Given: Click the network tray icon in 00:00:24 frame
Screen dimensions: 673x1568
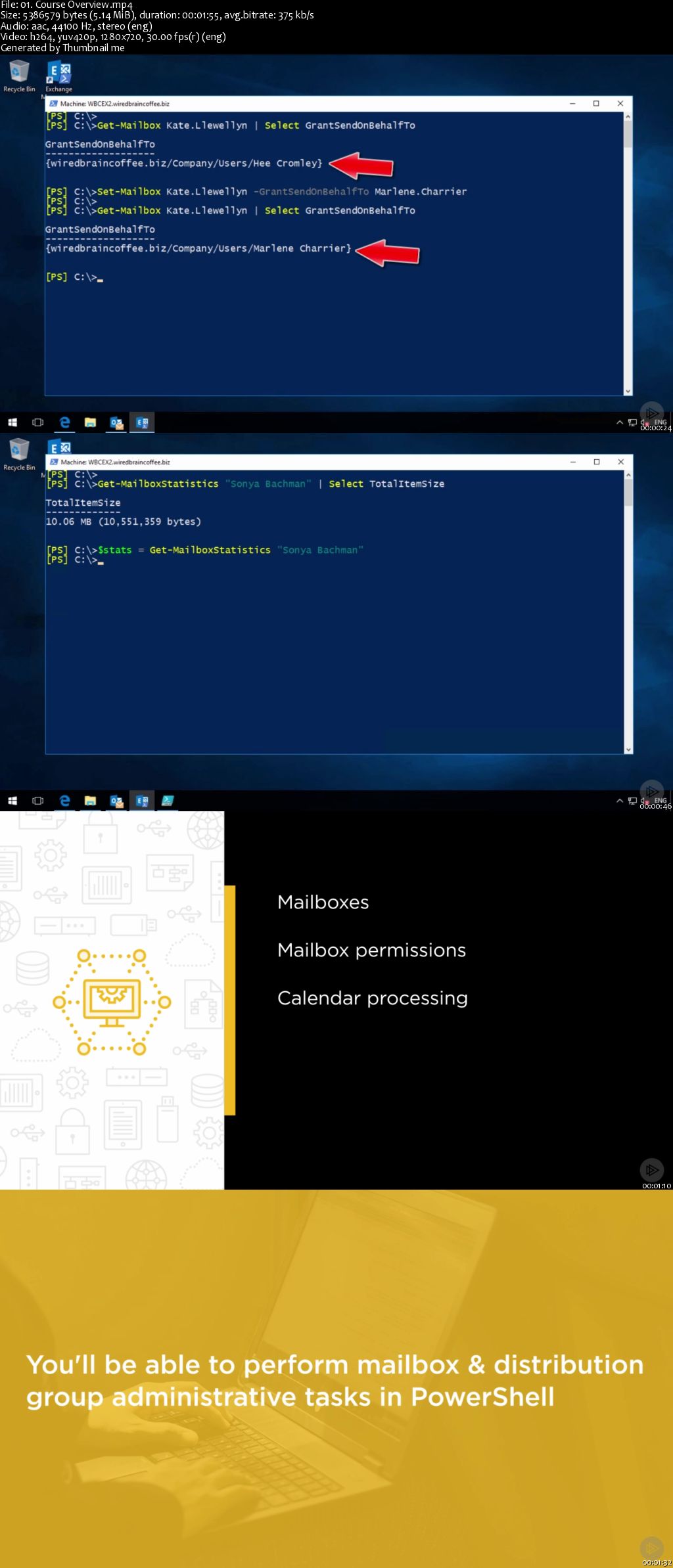Looking at the screenshot, I should click(x=632, y=422).
